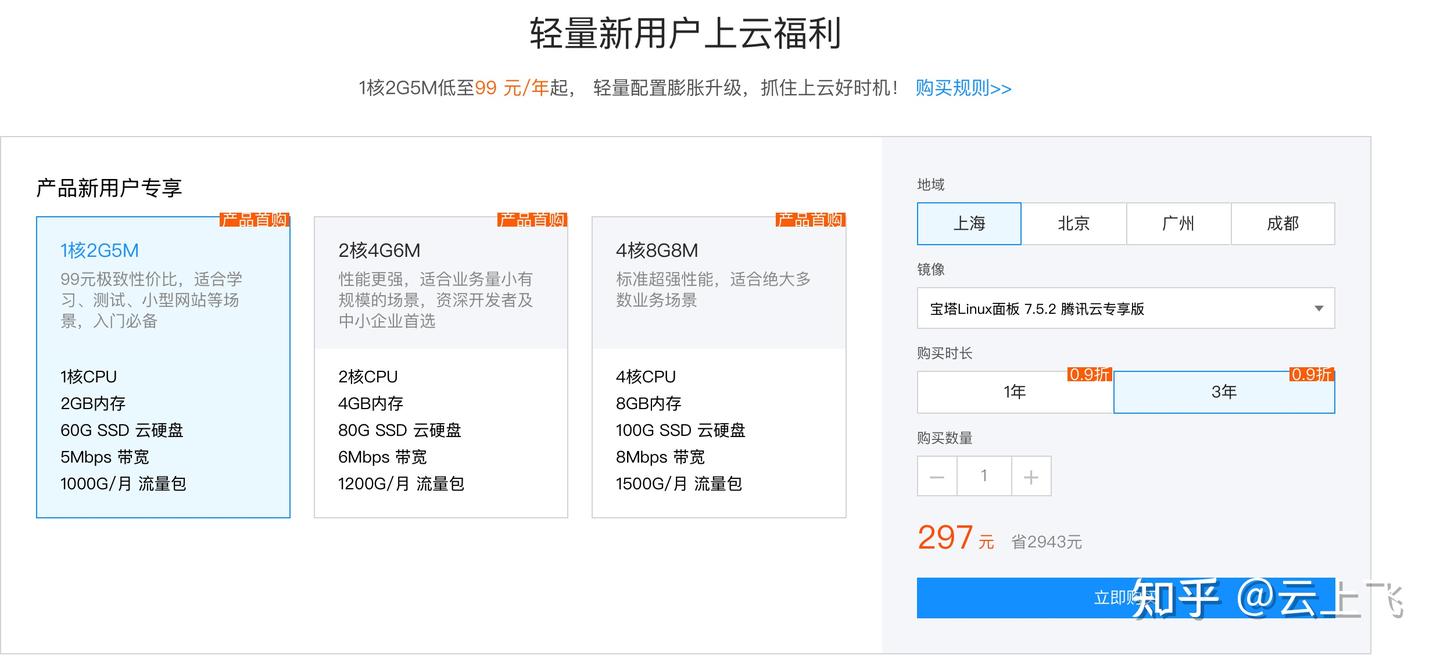This screenshot has width=1440, height=659.
Task: Click the 立即购买 button
Action: (1125, 597)
